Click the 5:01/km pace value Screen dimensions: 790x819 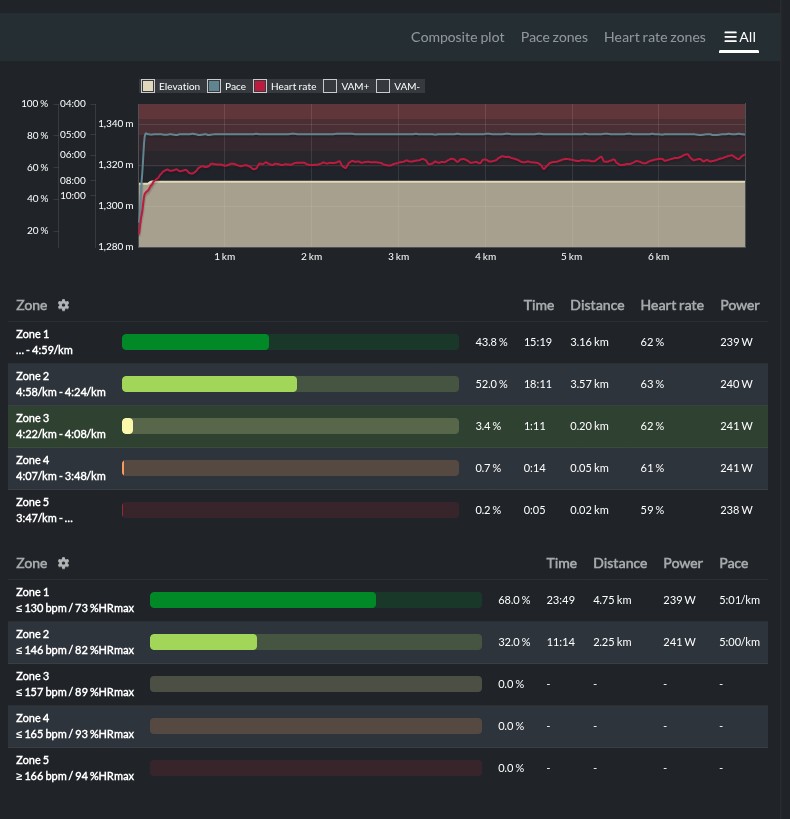[x=739, y=600]
